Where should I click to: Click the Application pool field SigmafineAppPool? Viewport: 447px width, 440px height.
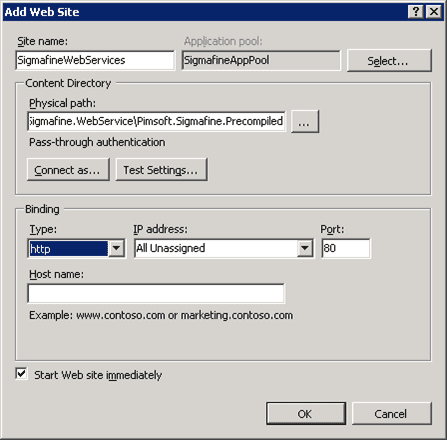[261, 60]
